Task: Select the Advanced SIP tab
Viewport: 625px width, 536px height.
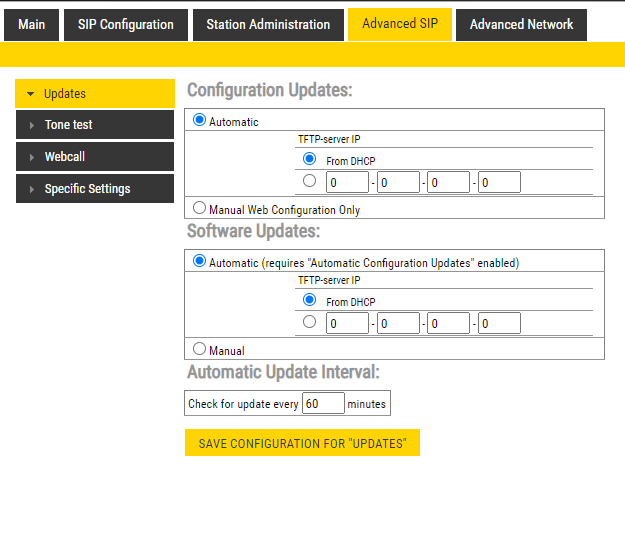Action: (399, 25)
